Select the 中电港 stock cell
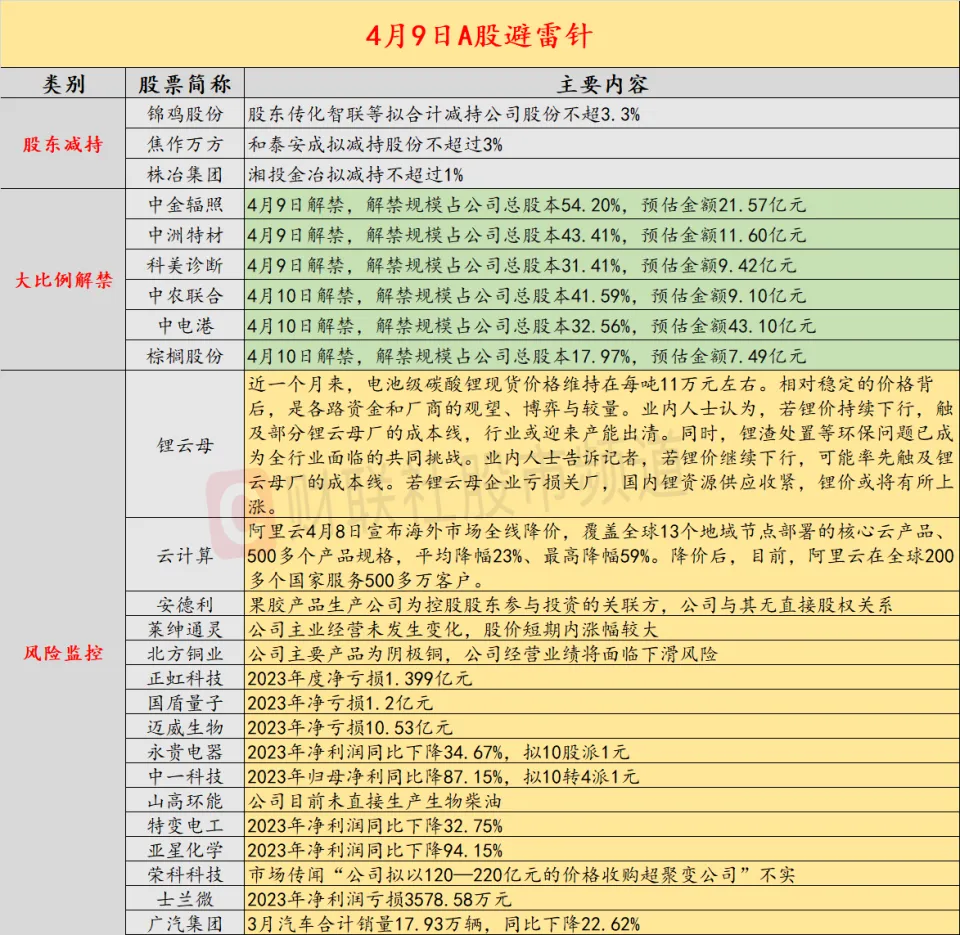 click(x=185, y=326)
